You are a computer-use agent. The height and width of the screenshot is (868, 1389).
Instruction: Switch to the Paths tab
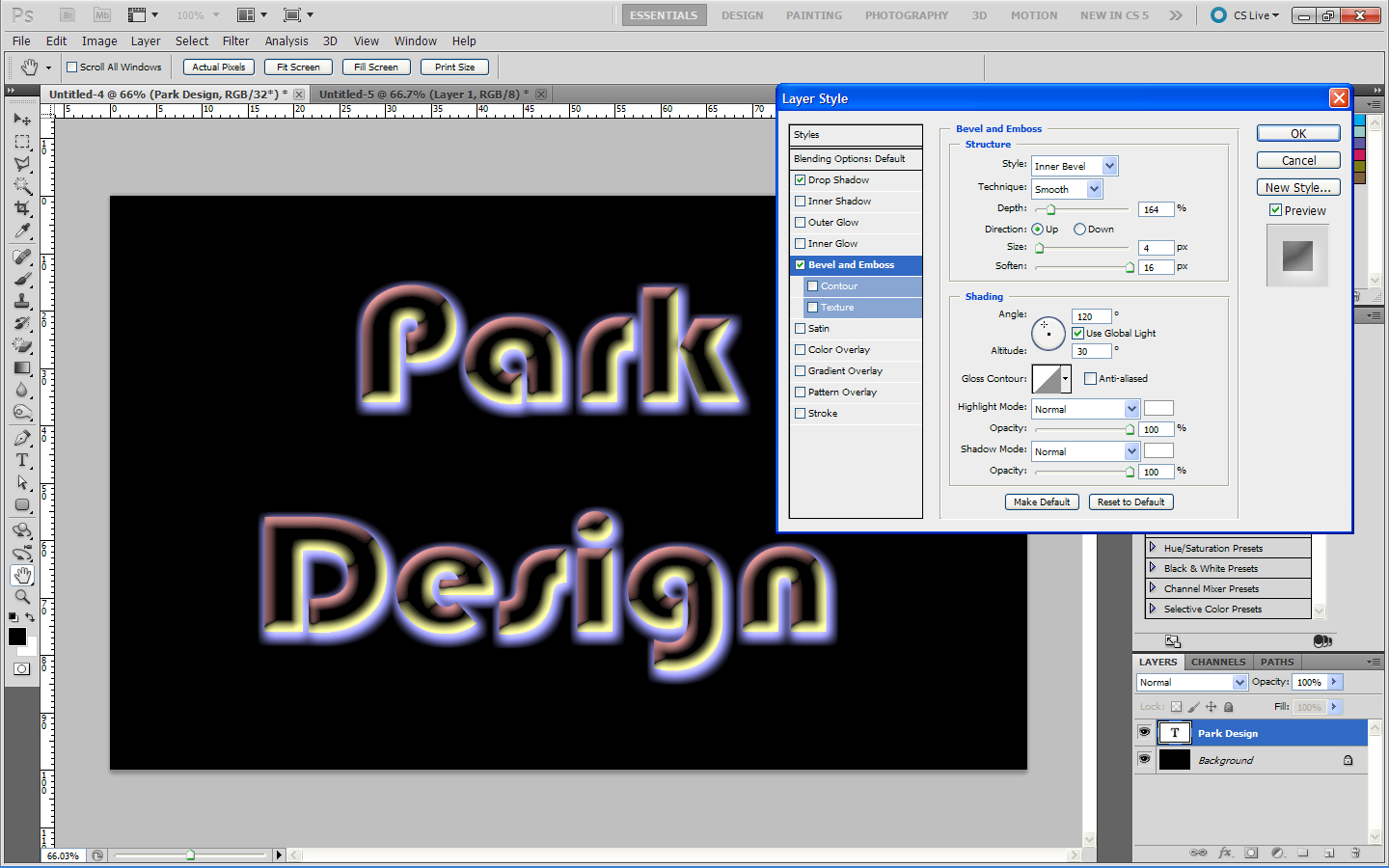(1277, 662)
